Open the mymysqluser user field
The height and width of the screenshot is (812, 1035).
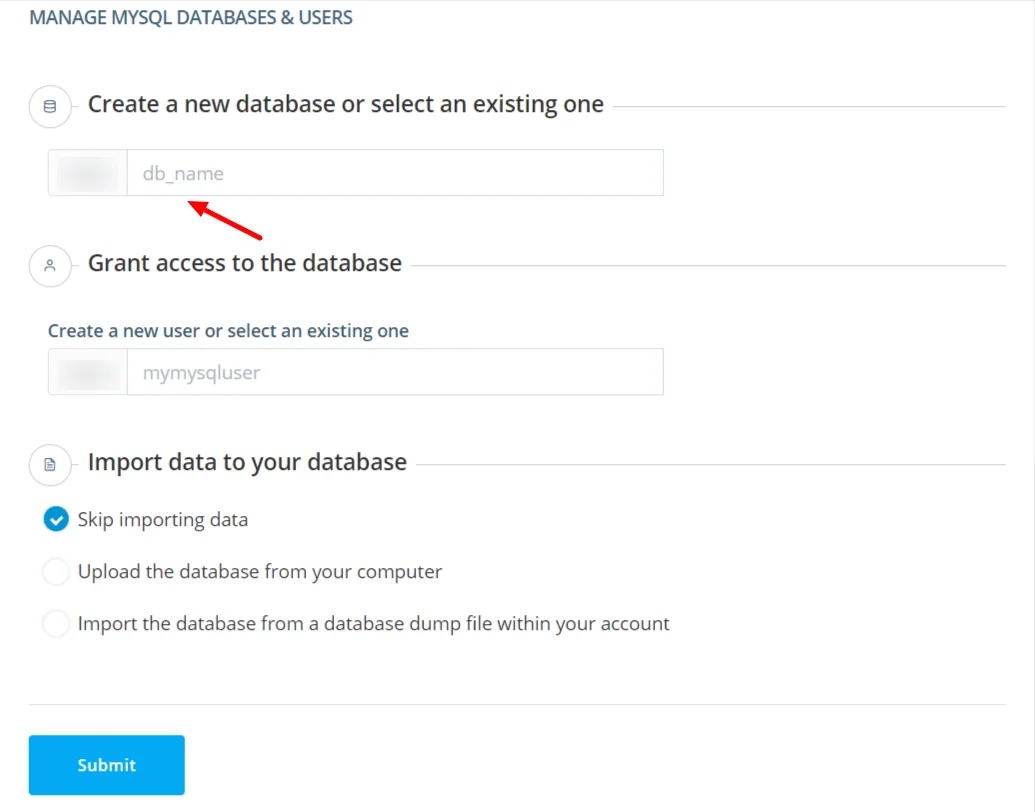394,372
